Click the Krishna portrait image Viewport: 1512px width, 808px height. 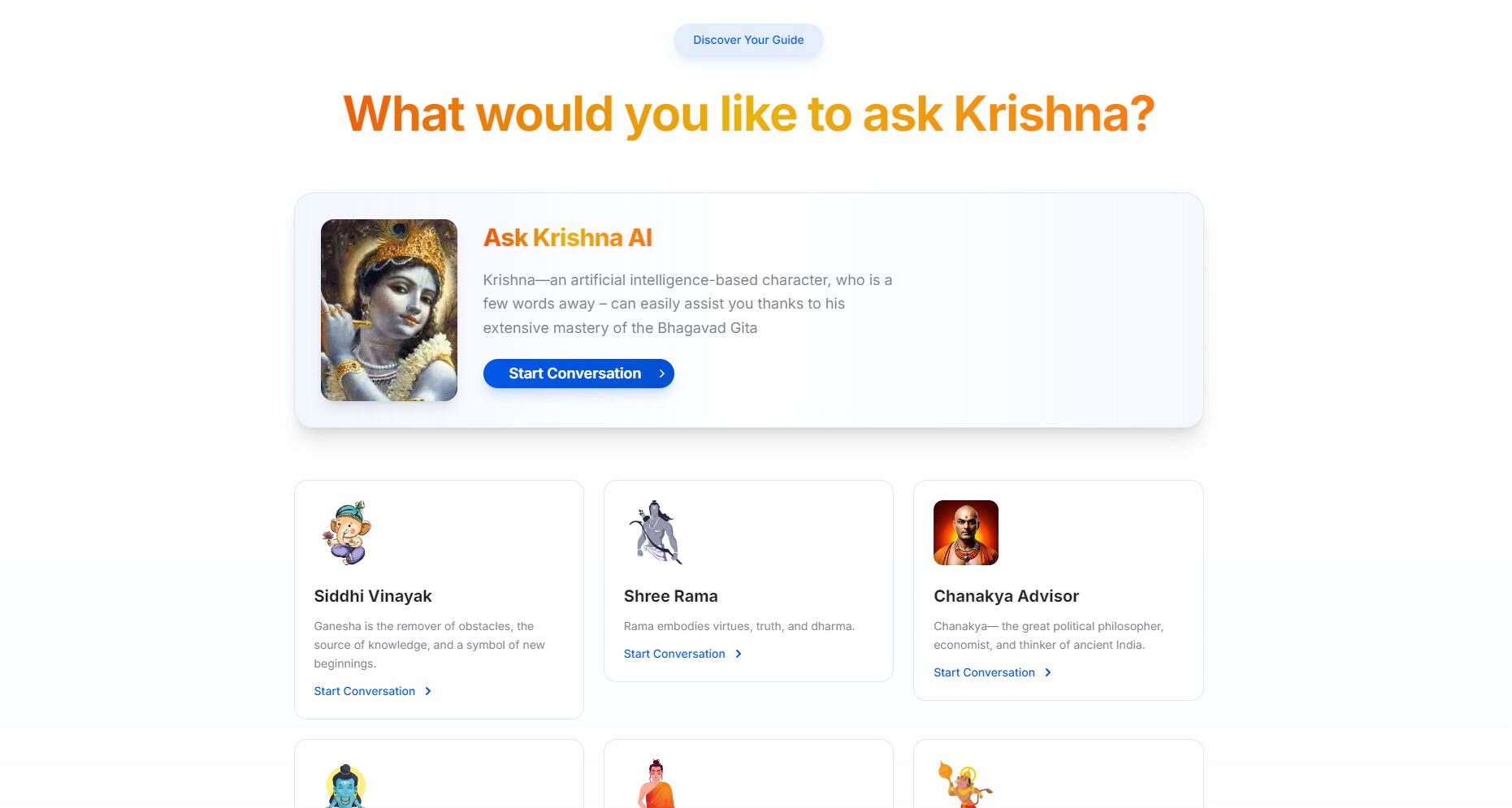click(x=389, y=310)
